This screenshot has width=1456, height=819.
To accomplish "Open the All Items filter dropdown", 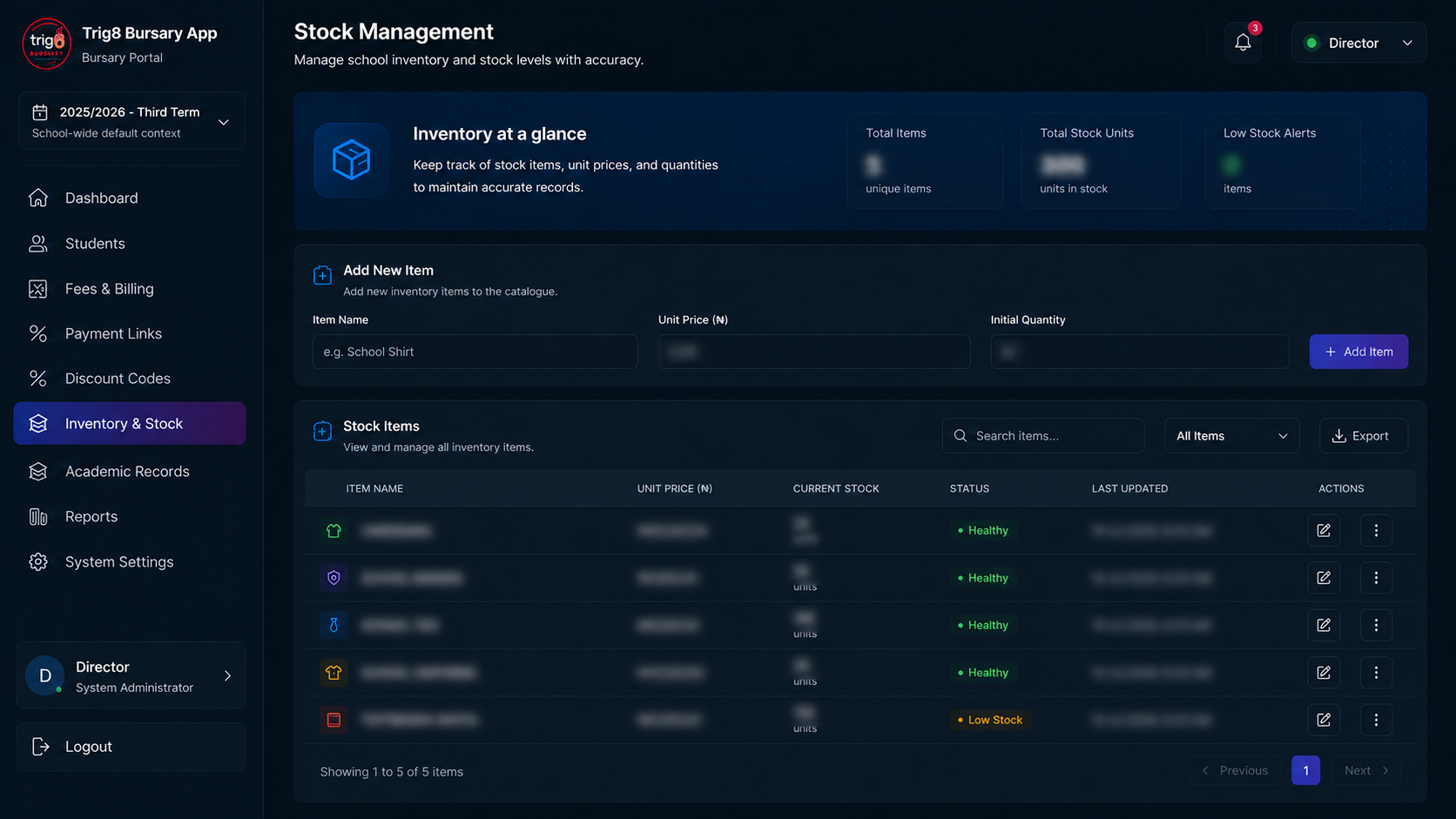I will point(1231,435).
